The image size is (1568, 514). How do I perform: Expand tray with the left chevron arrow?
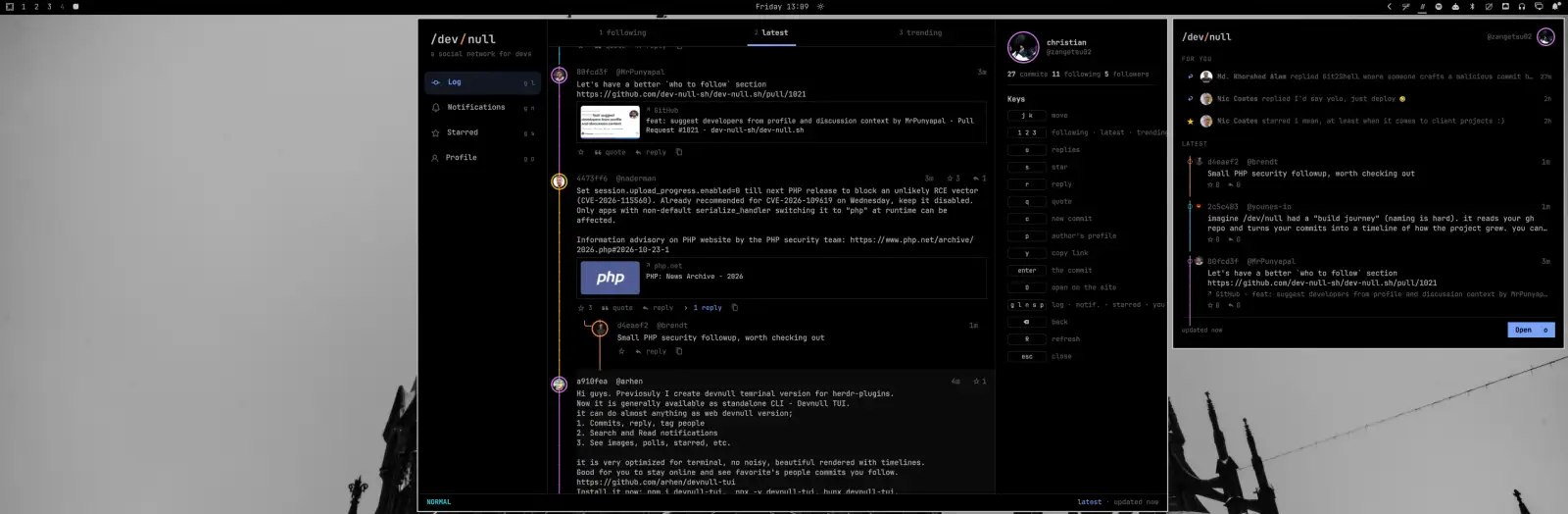tap(1389, 6)
